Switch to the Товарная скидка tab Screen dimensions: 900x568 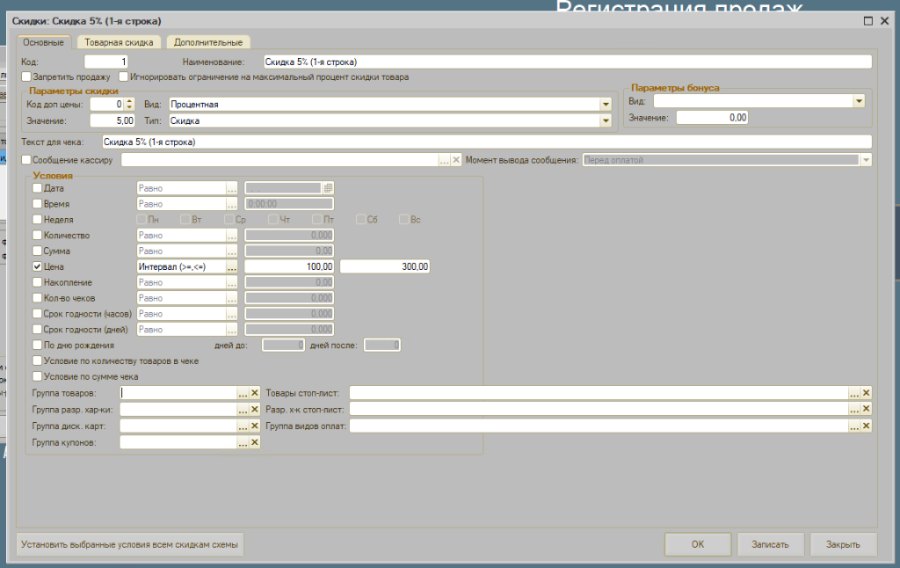pos(119,42)
